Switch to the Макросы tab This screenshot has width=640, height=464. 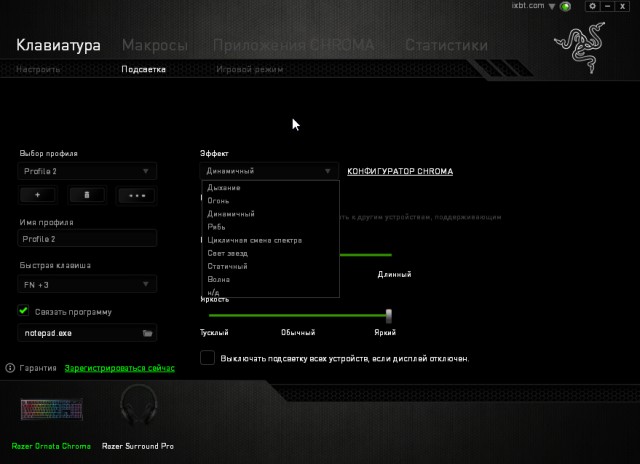point(154,45)
